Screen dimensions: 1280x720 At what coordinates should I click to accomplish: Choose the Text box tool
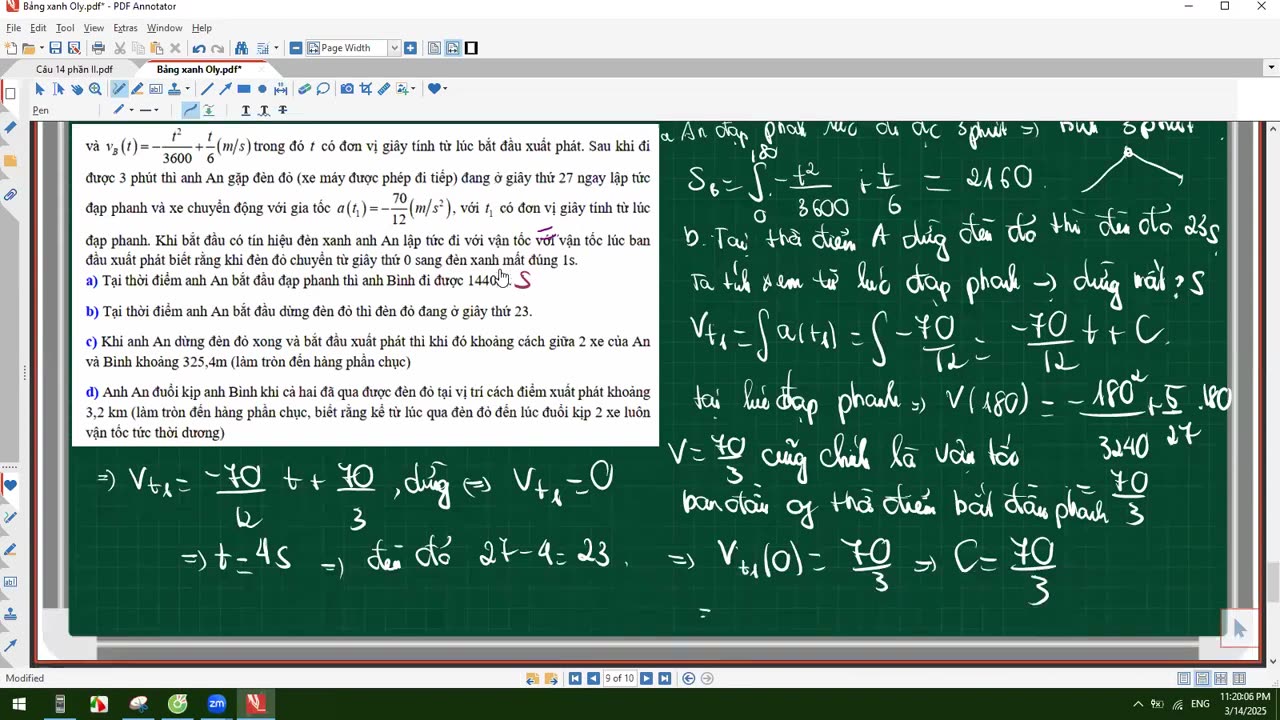tap(155, 89)
